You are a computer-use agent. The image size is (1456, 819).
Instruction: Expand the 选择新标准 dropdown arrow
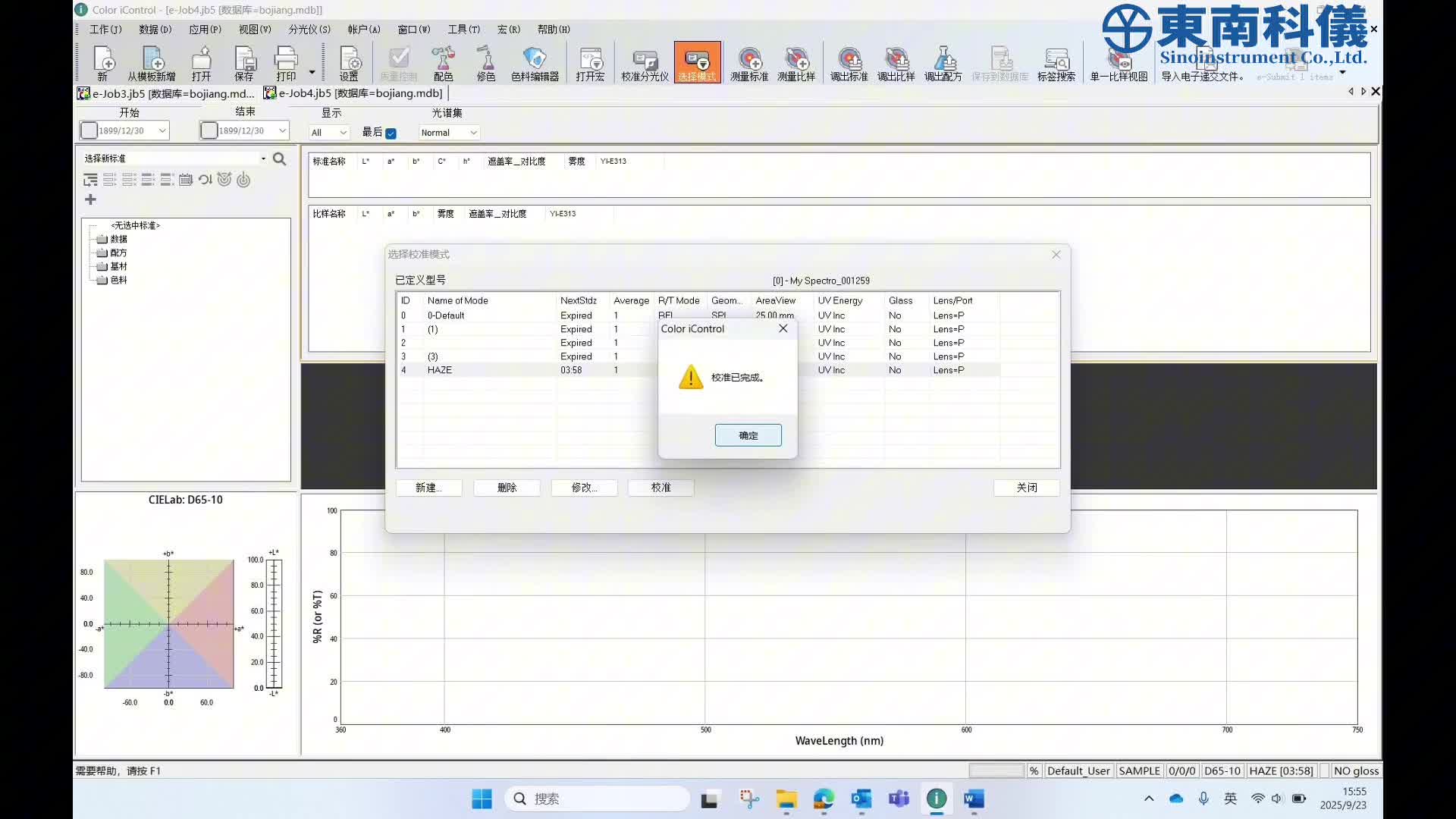(263, 158)
